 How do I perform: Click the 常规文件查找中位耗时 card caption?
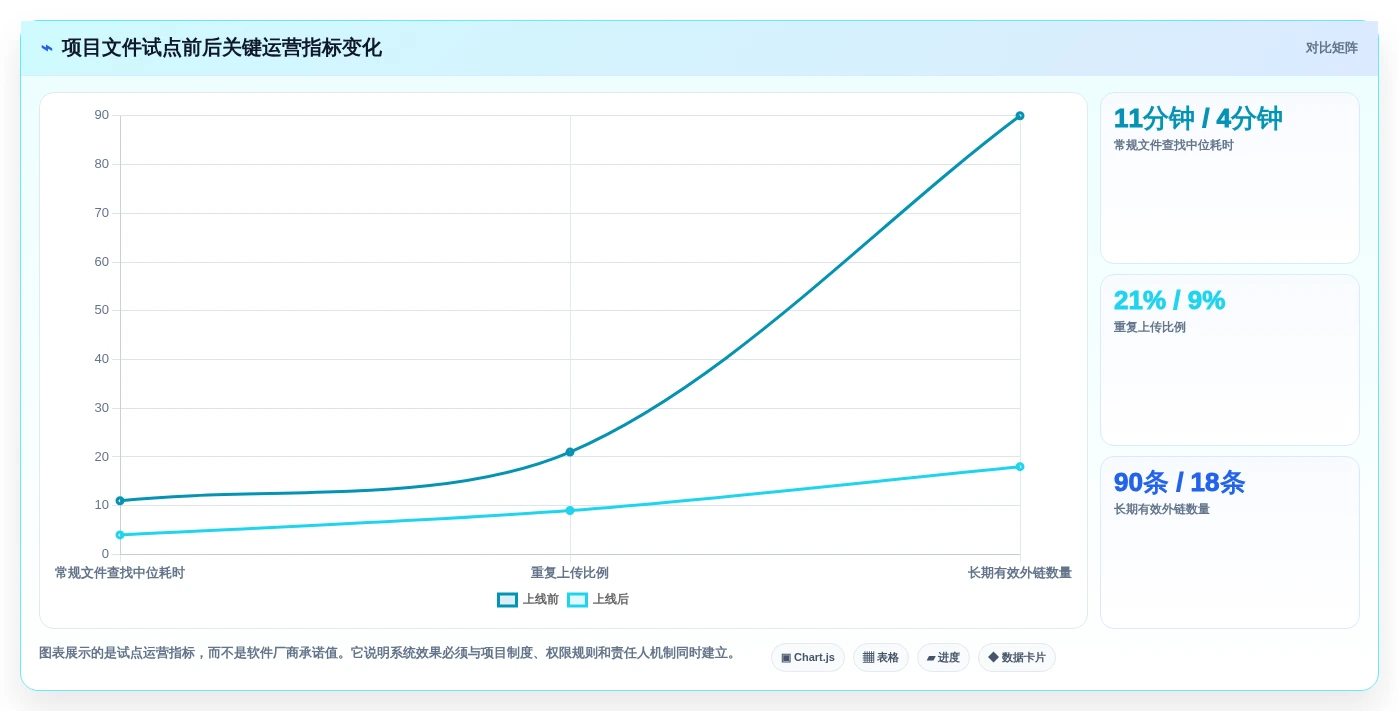click(x=1174, y=145)
